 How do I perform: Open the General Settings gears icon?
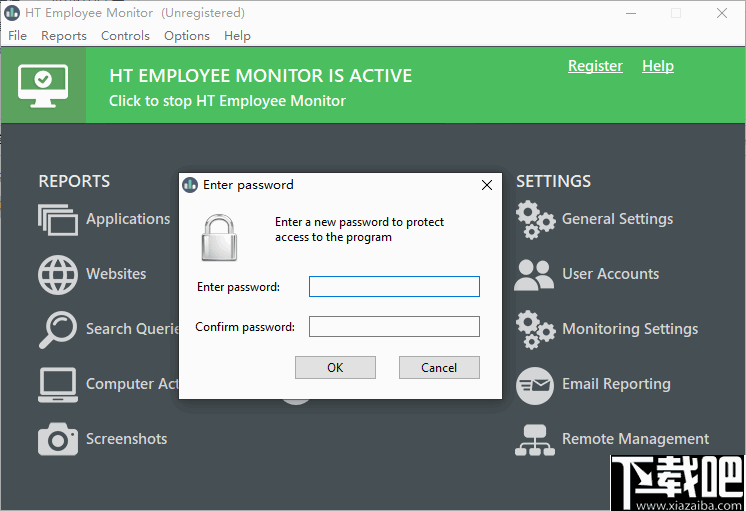(x=535, y=220)
